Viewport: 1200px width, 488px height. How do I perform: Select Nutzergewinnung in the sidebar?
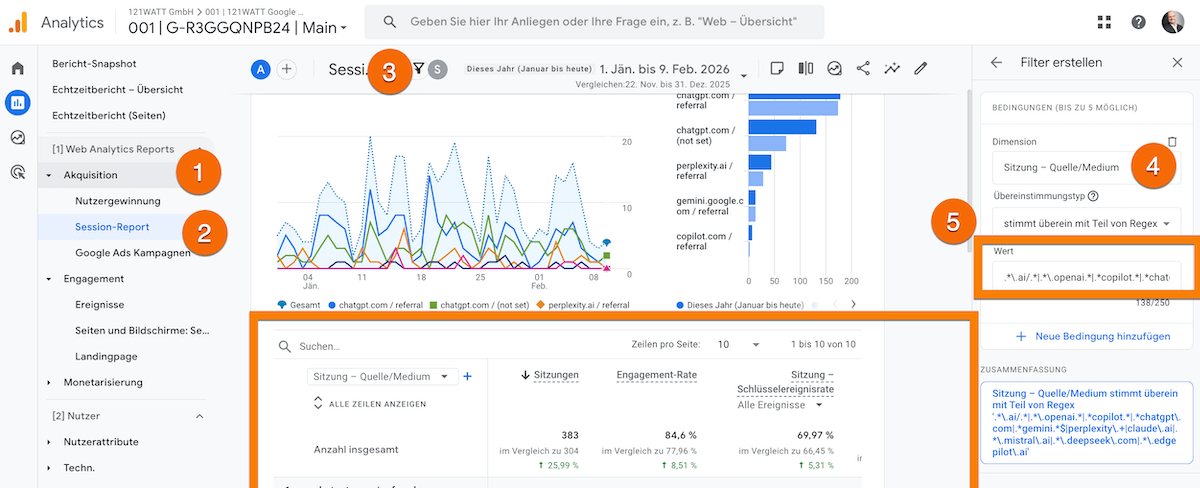pyautogui.click(x=118, y=201)
